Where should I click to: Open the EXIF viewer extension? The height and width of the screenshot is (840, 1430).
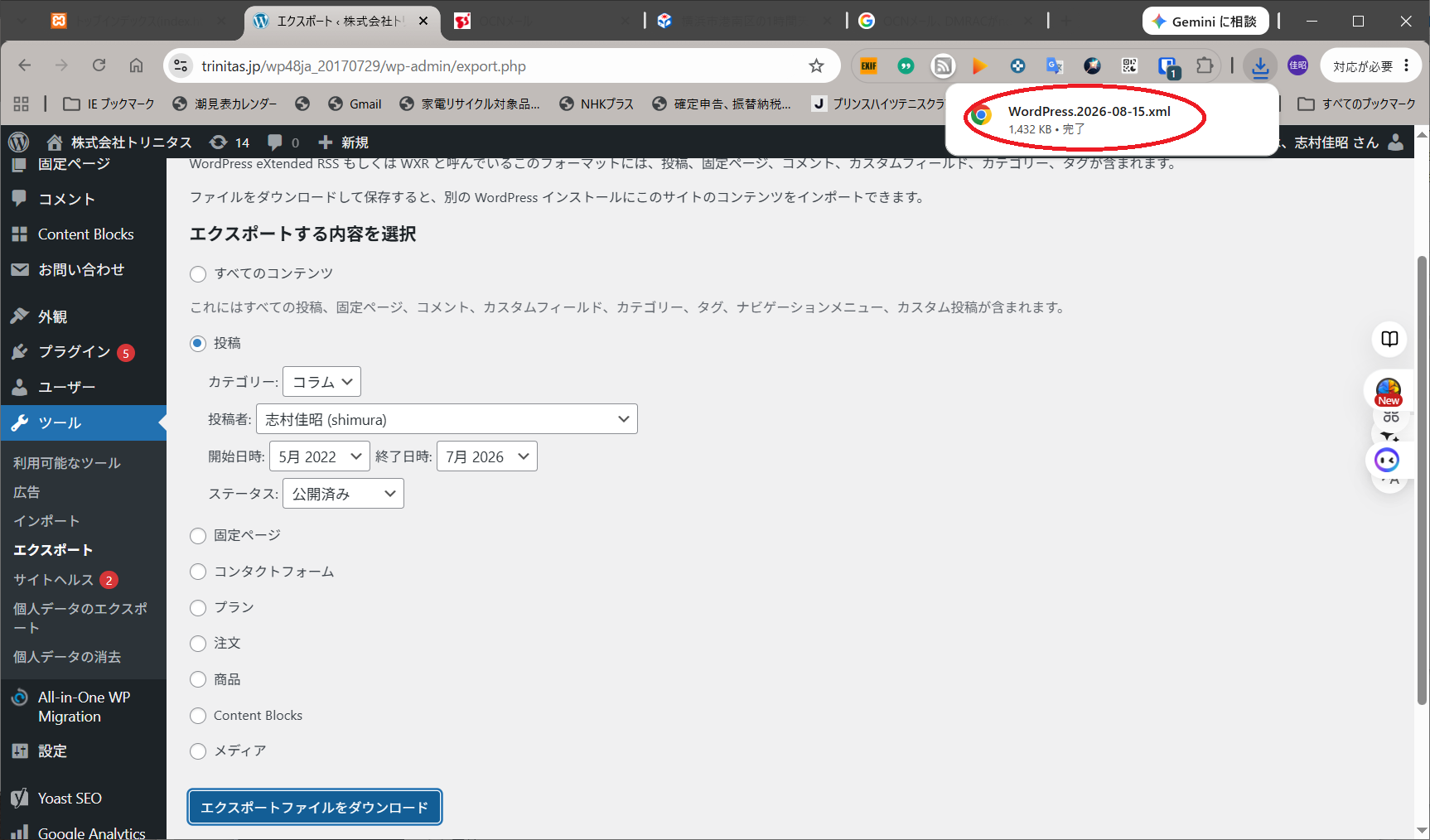pyautogui.click(x=868, y=66)
